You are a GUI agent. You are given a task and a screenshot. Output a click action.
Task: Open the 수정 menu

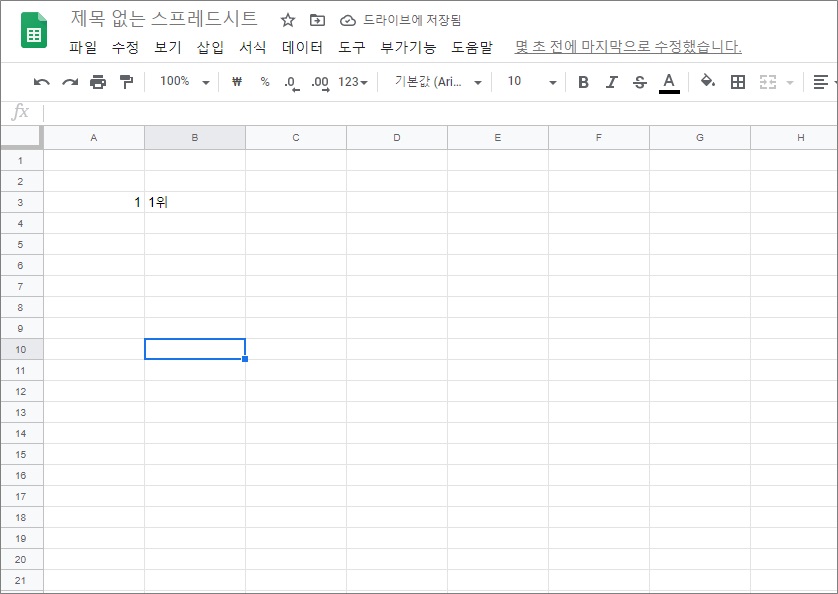pos(125,47)
